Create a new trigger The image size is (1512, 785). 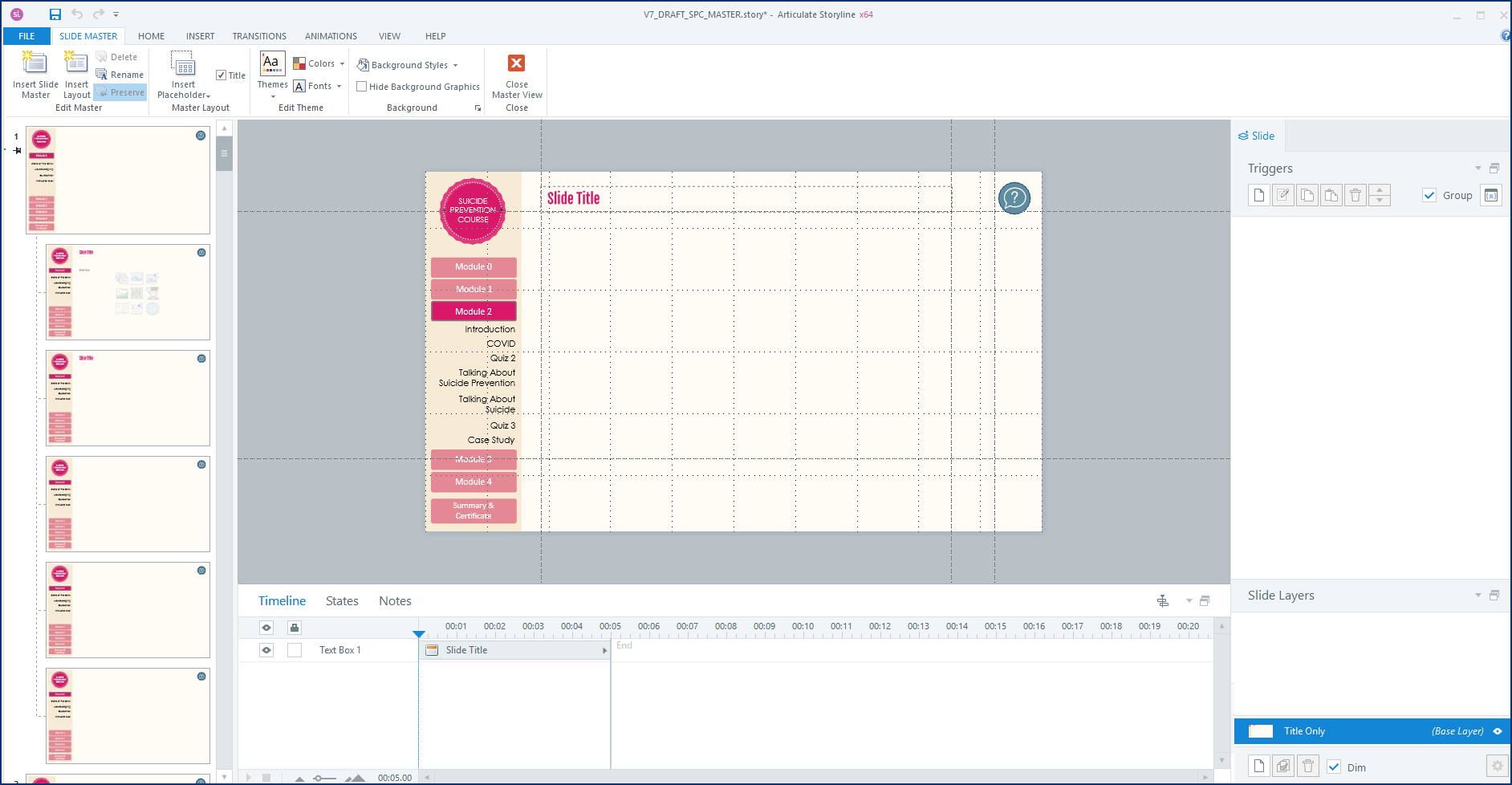1259,195
